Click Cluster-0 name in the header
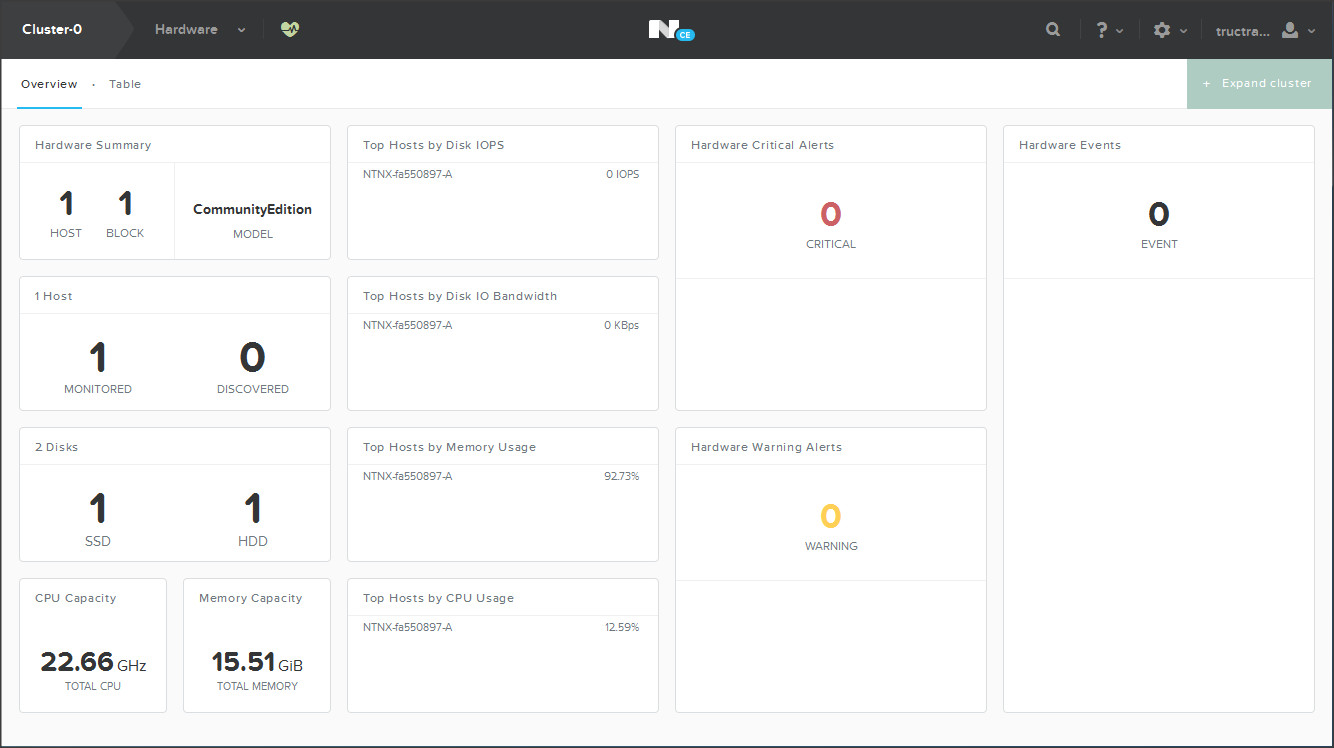This screenshot has width=1334, height=748. [52, 30]
